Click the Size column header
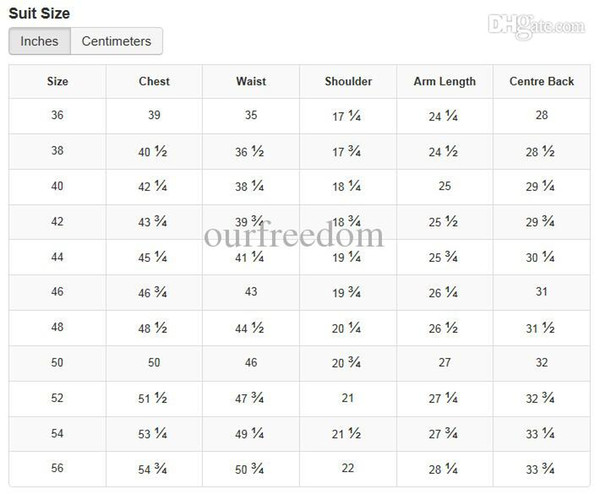Image resolution: width=600 pixels, height=494 pixels. [57, 81]
